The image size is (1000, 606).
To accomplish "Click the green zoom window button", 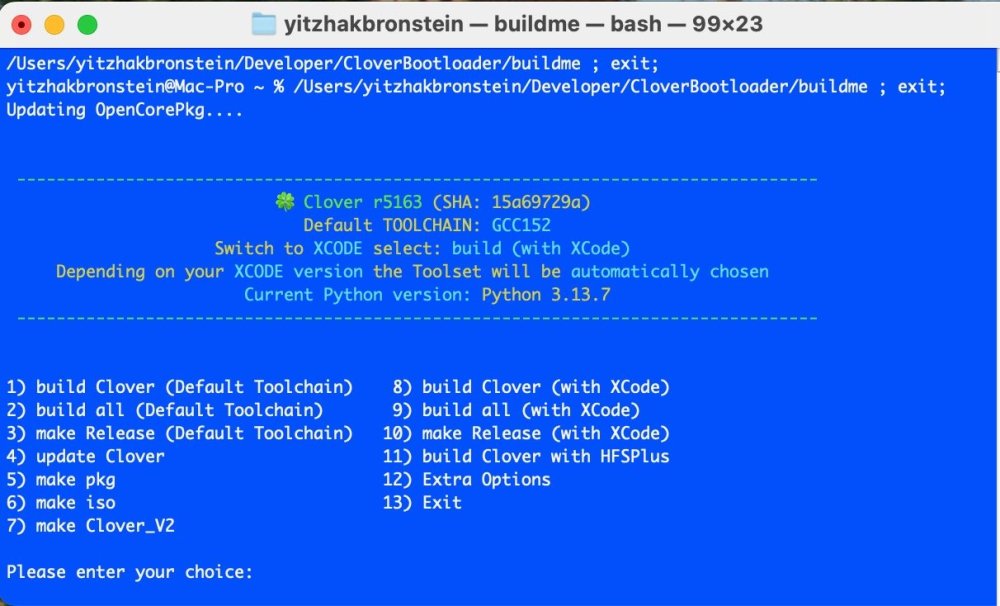I will (x=87, y=25).
